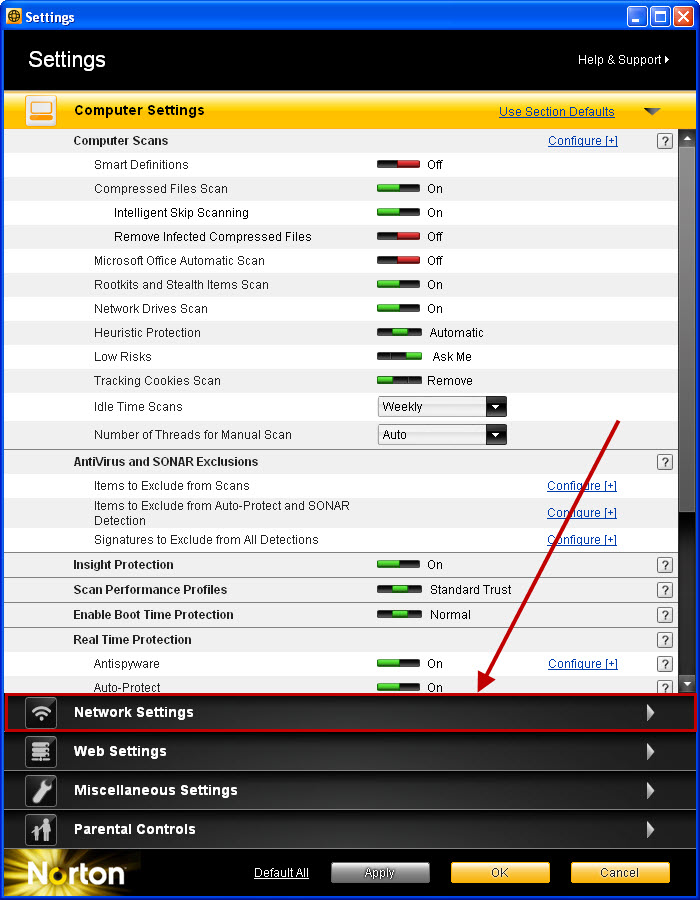The width and height of the screenshot is (700, 900).
Task: Open help for AntiVirus and SONAR Exclusions
Action: [x=664, y=462]
